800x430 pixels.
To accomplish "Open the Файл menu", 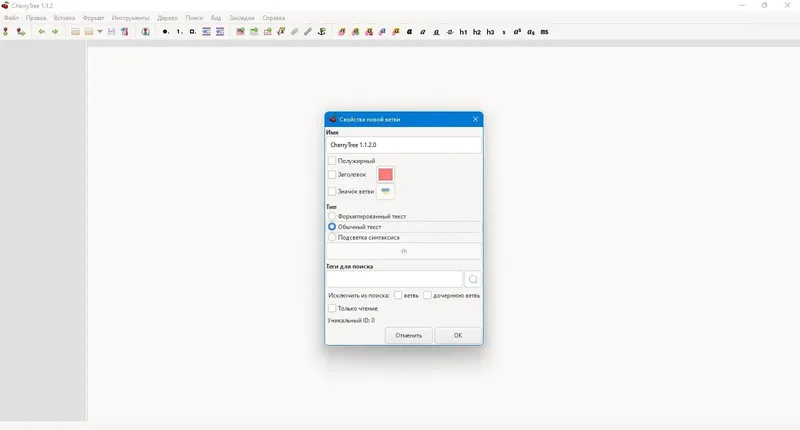I will click(x=11, y=18).
